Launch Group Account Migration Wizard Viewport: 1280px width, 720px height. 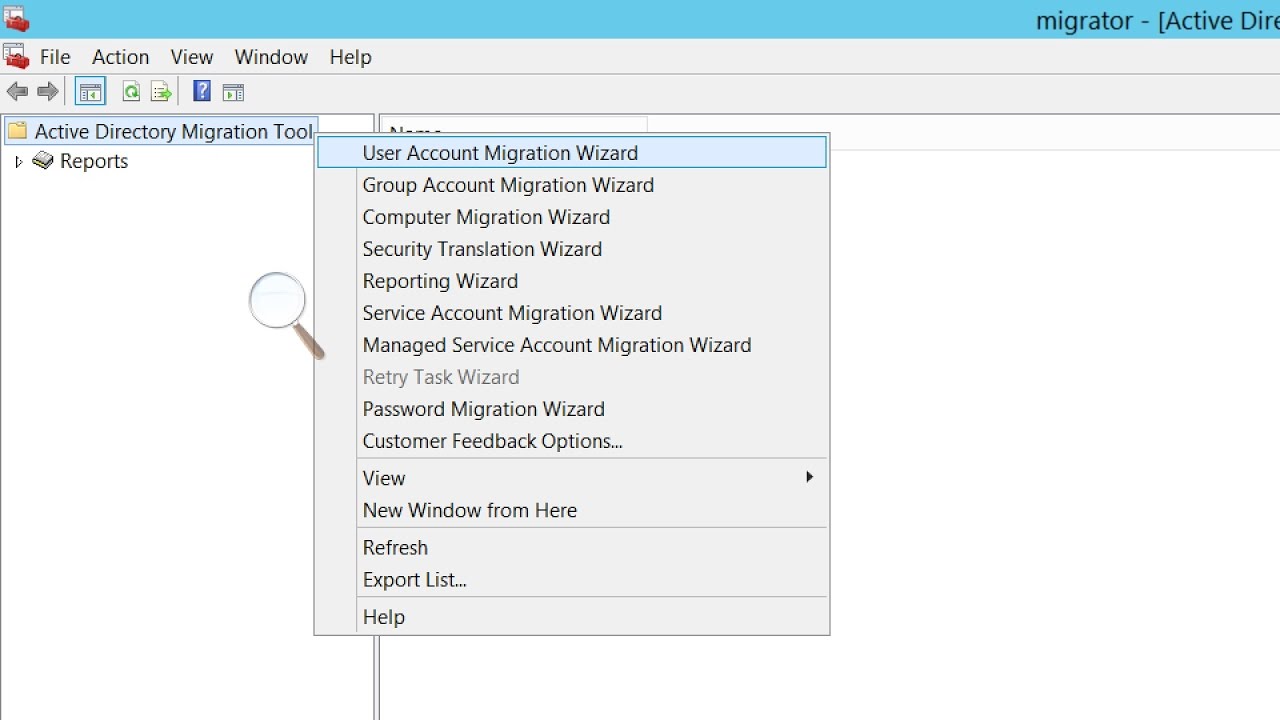[572, 185]
